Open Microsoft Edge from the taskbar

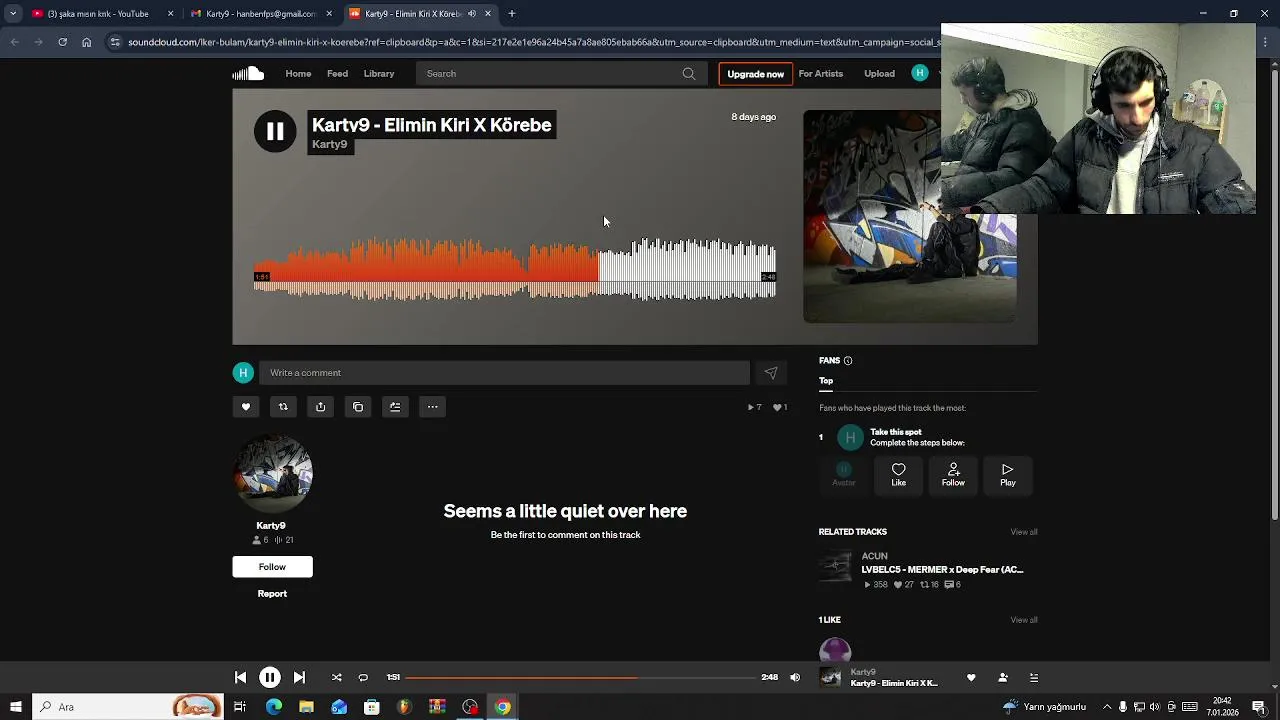pos(273,707)
